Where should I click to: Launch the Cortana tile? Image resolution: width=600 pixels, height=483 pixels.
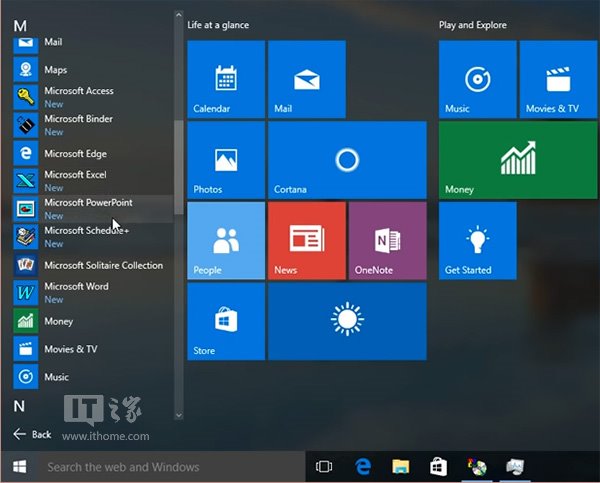coord(347,160)
